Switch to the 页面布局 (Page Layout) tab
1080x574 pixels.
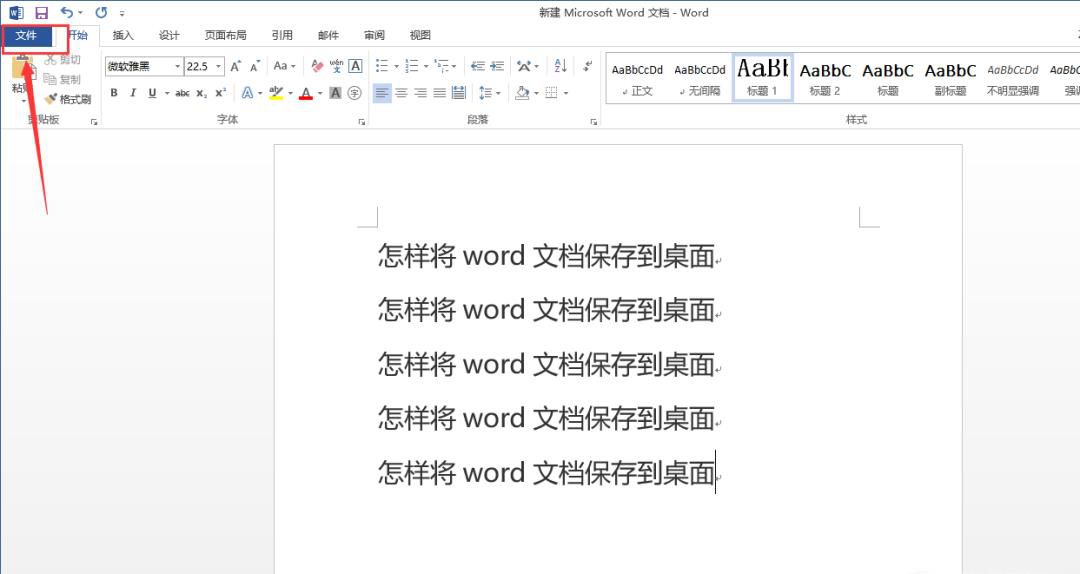click(x=225, y=35)
